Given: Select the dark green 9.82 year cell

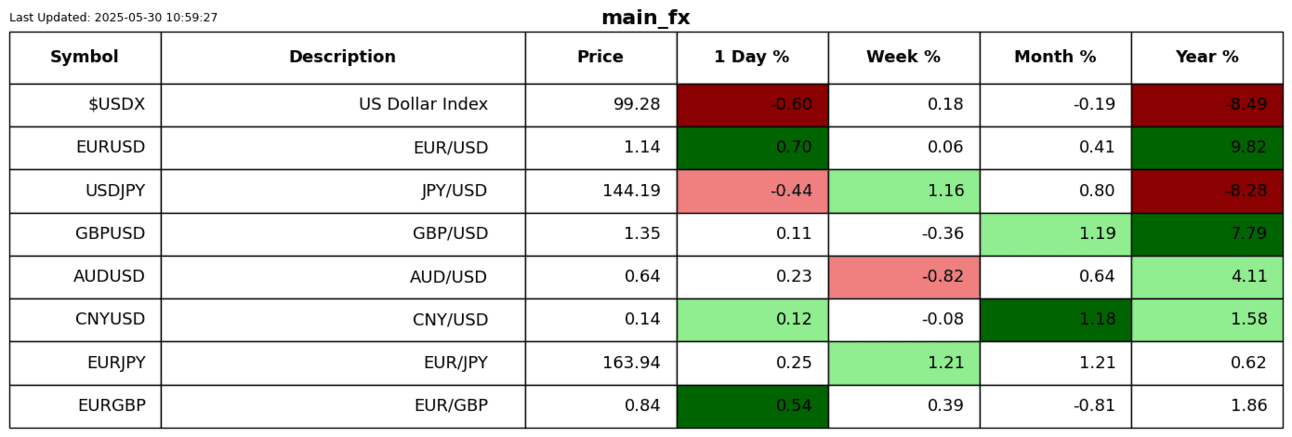Looking at the screenshot, I should click(1207, 148).
